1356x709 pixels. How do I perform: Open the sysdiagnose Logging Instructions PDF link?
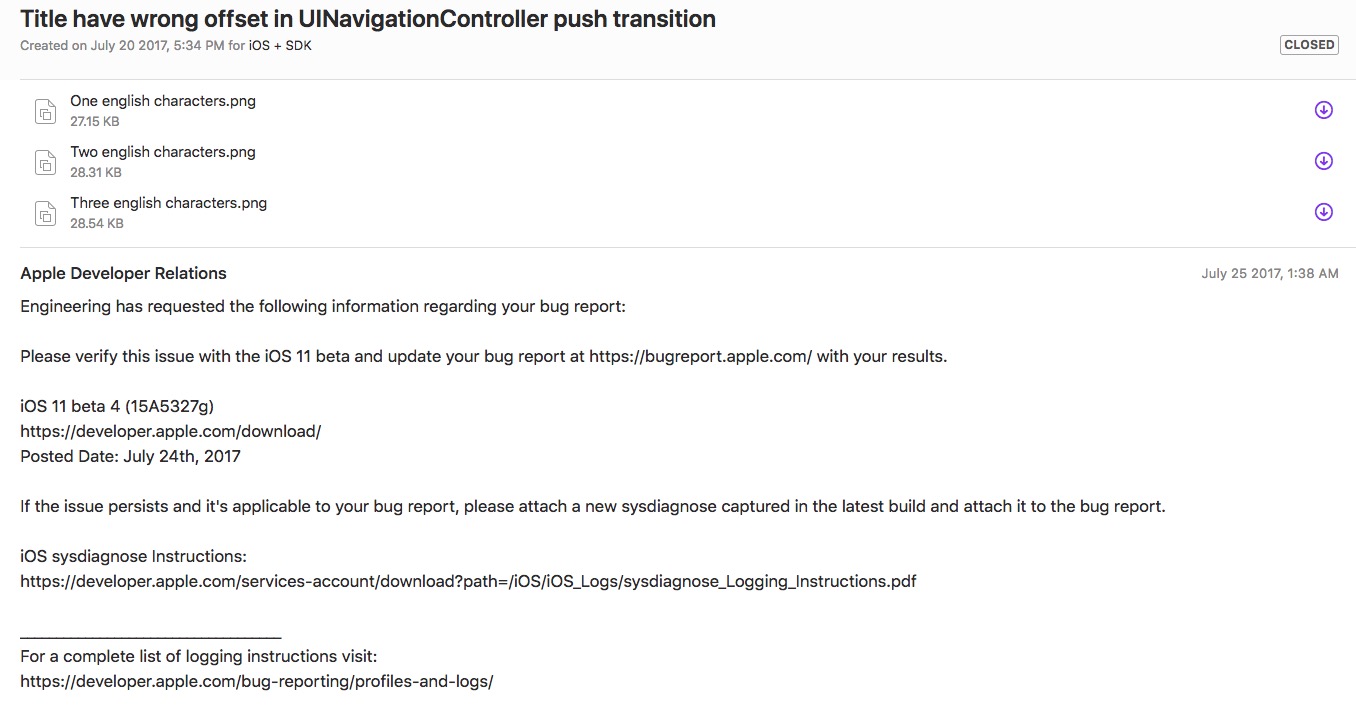tap(468, 581)
